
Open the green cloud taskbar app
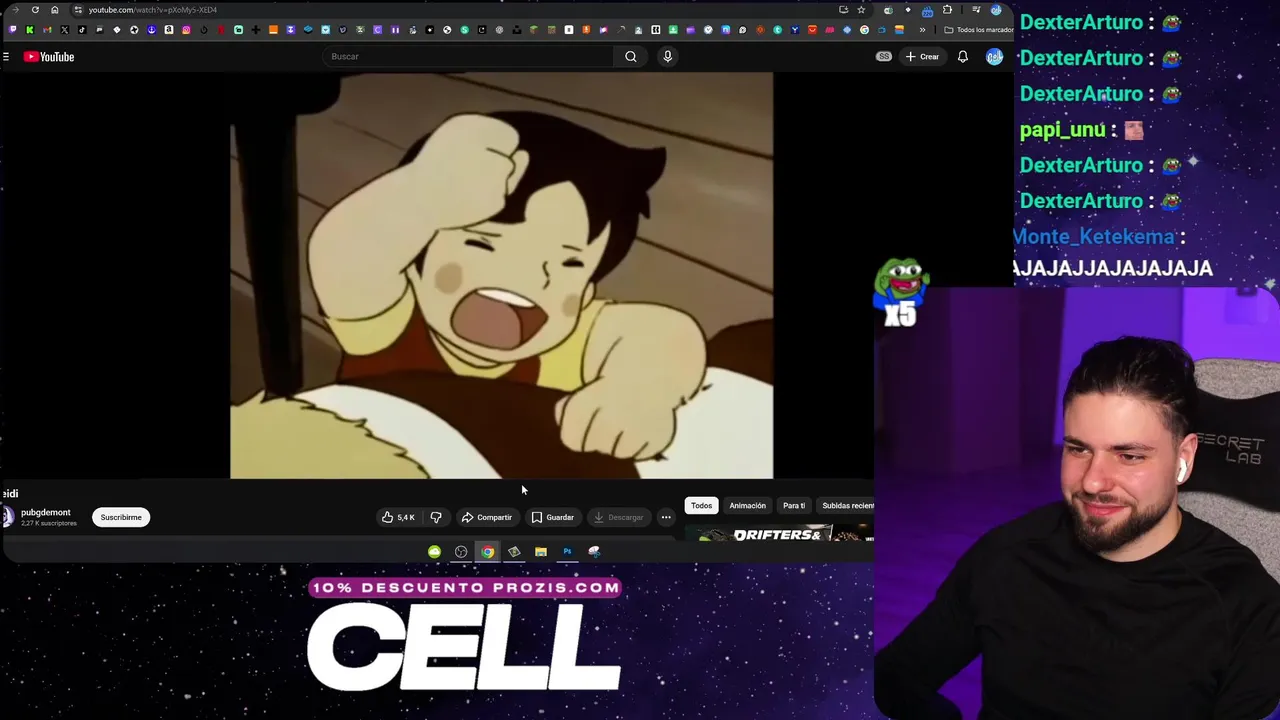coord(434,552)
